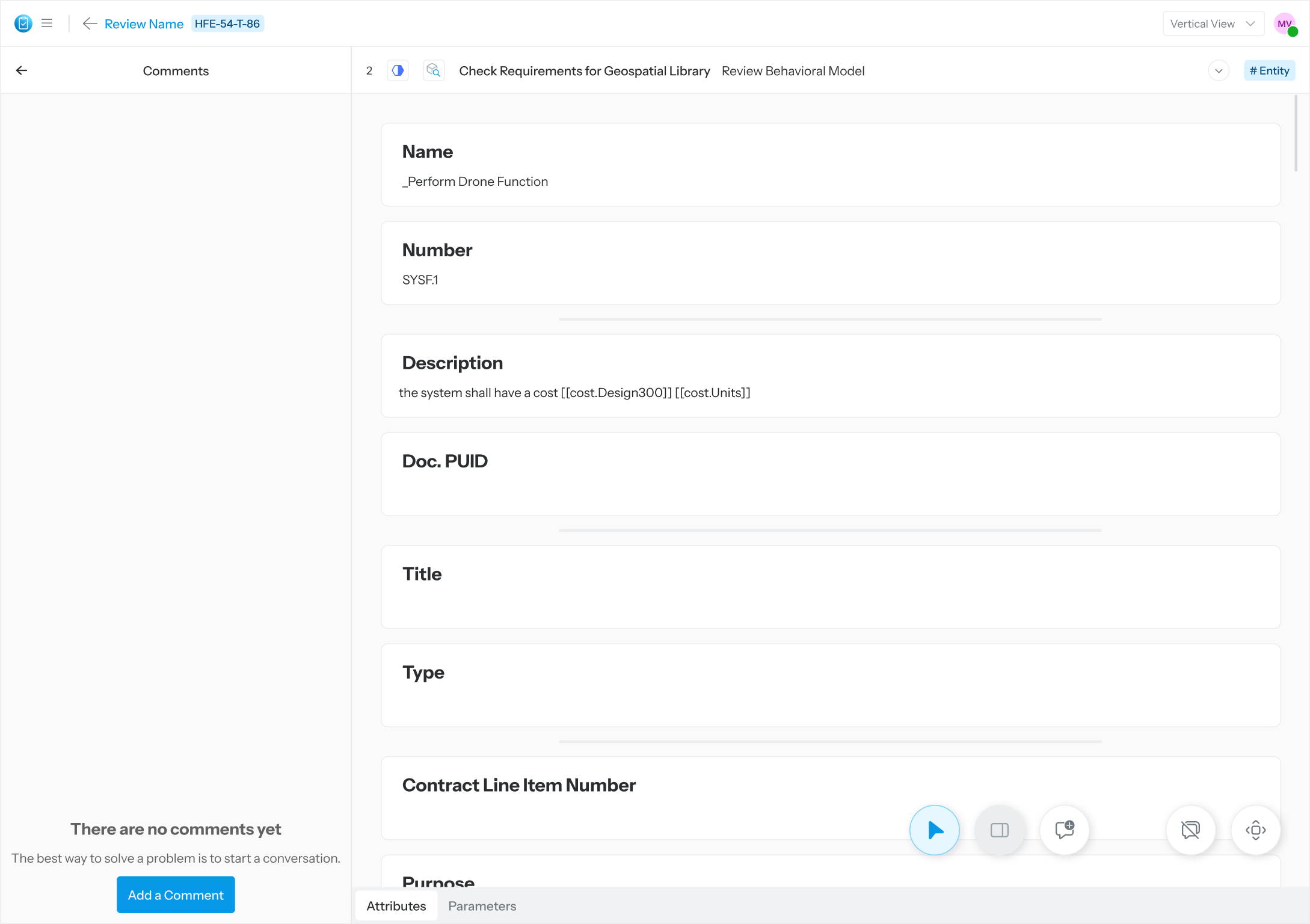Click the add comment bubble icon

tap(1064, 830)
